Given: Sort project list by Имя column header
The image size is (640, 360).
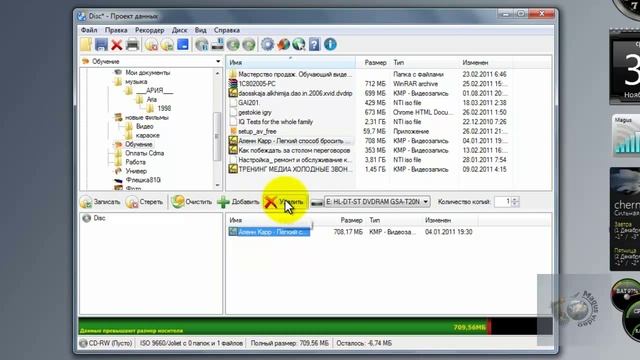Looking at the screenshot, I should coord(236,220).
